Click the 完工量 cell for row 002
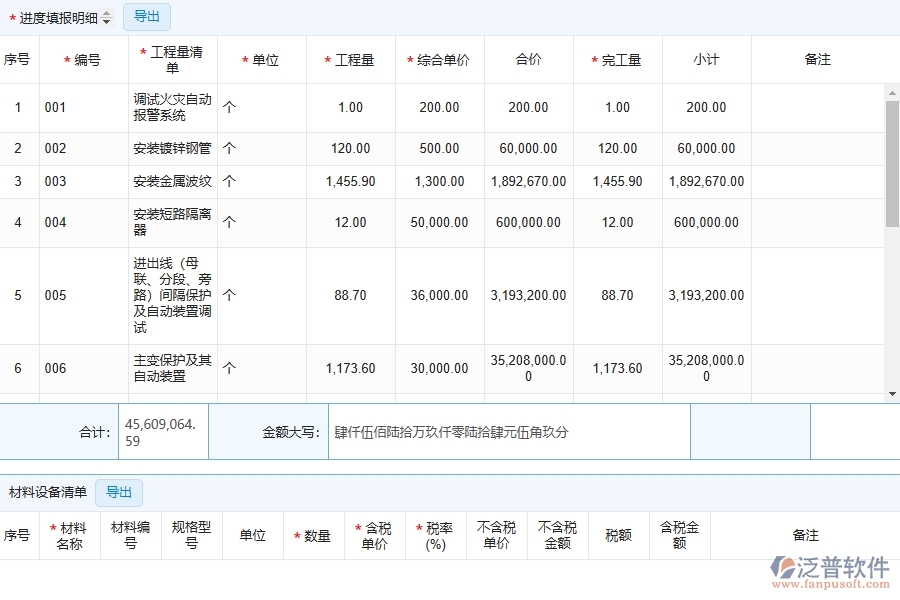The height and width of the screenshot is (600, 900). click(617, 149)
